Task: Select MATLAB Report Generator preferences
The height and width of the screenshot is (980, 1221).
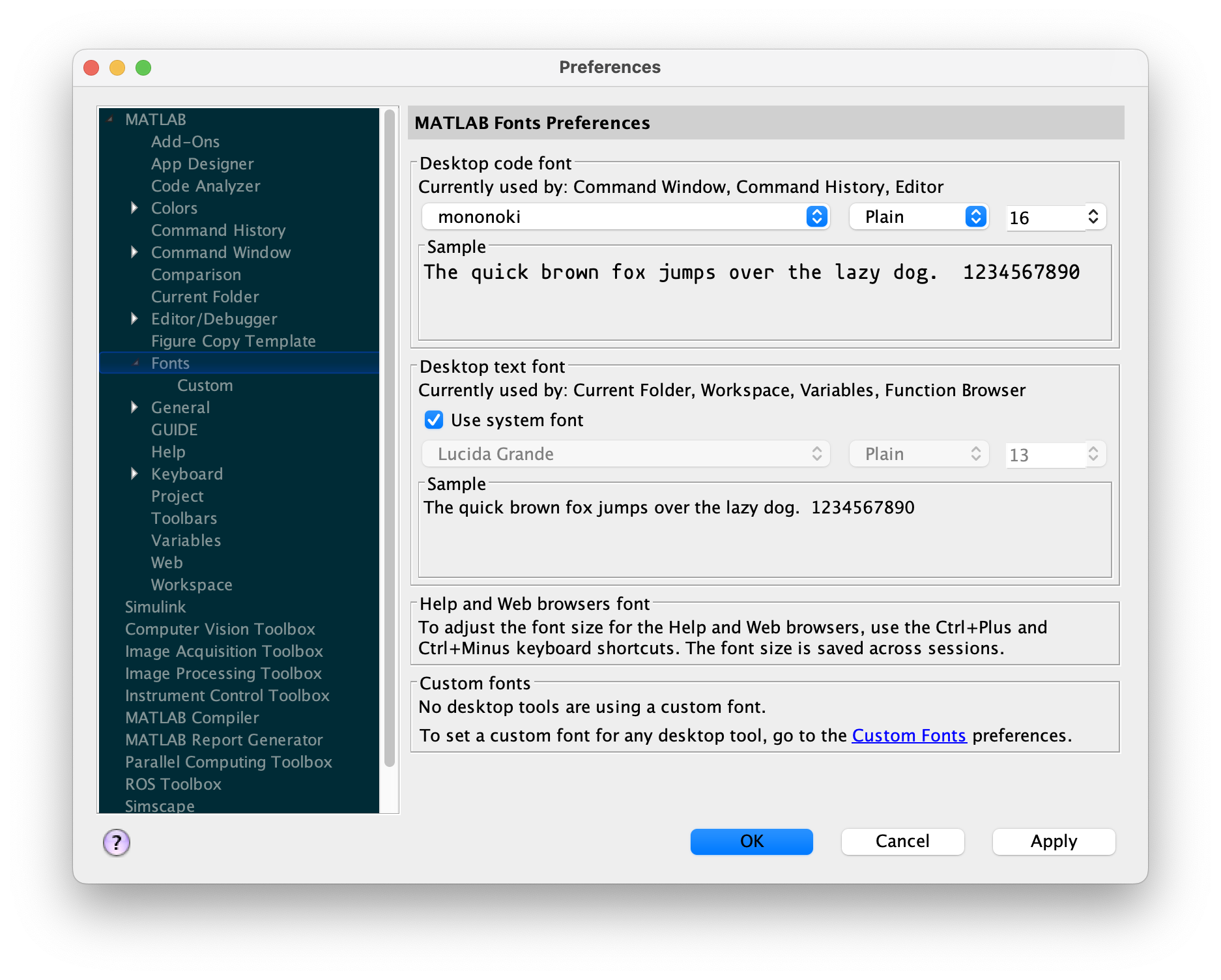Action: click(223, 740)
